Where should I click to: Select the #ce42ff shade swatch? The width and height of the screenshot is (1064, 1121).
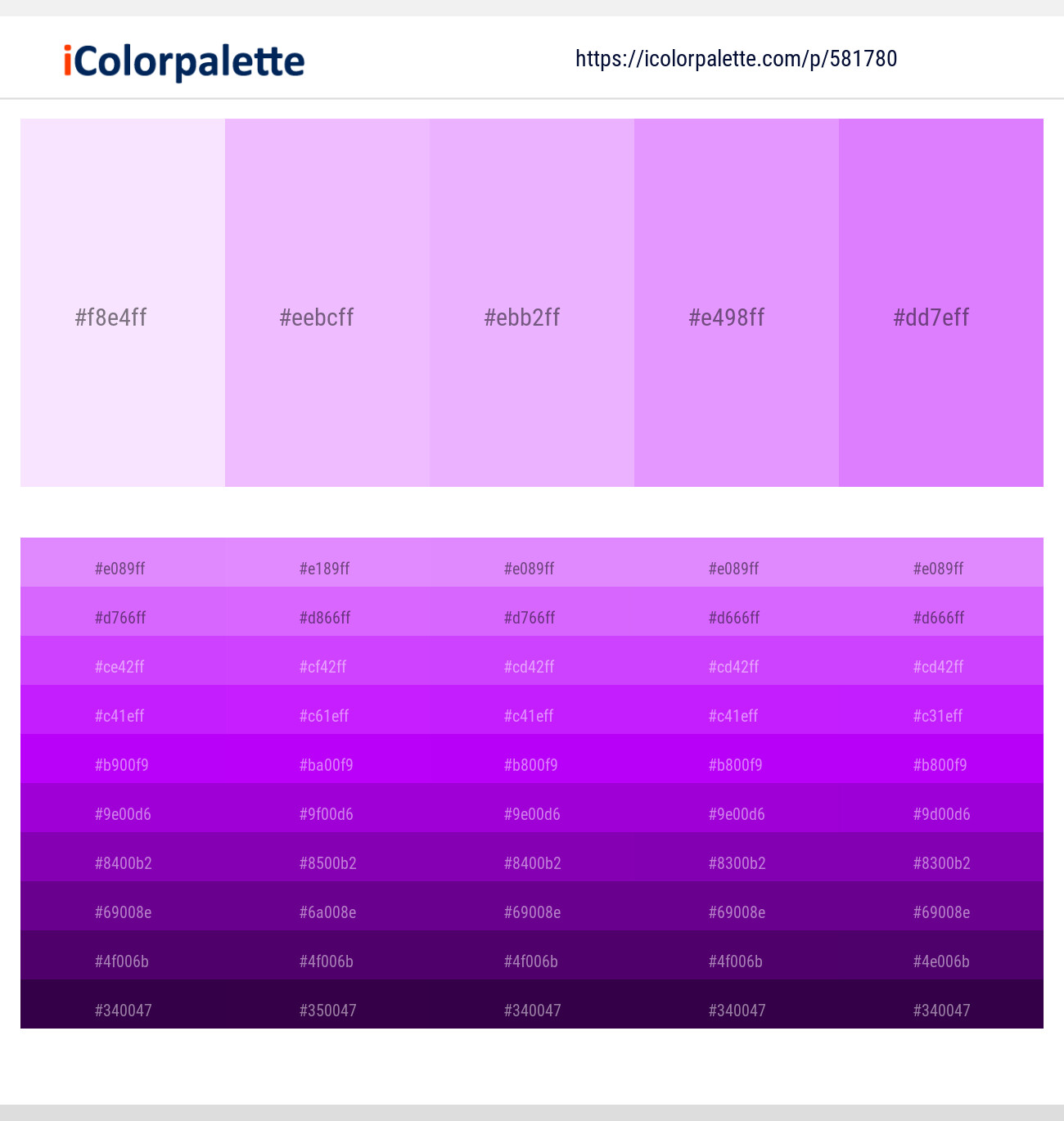119,666
